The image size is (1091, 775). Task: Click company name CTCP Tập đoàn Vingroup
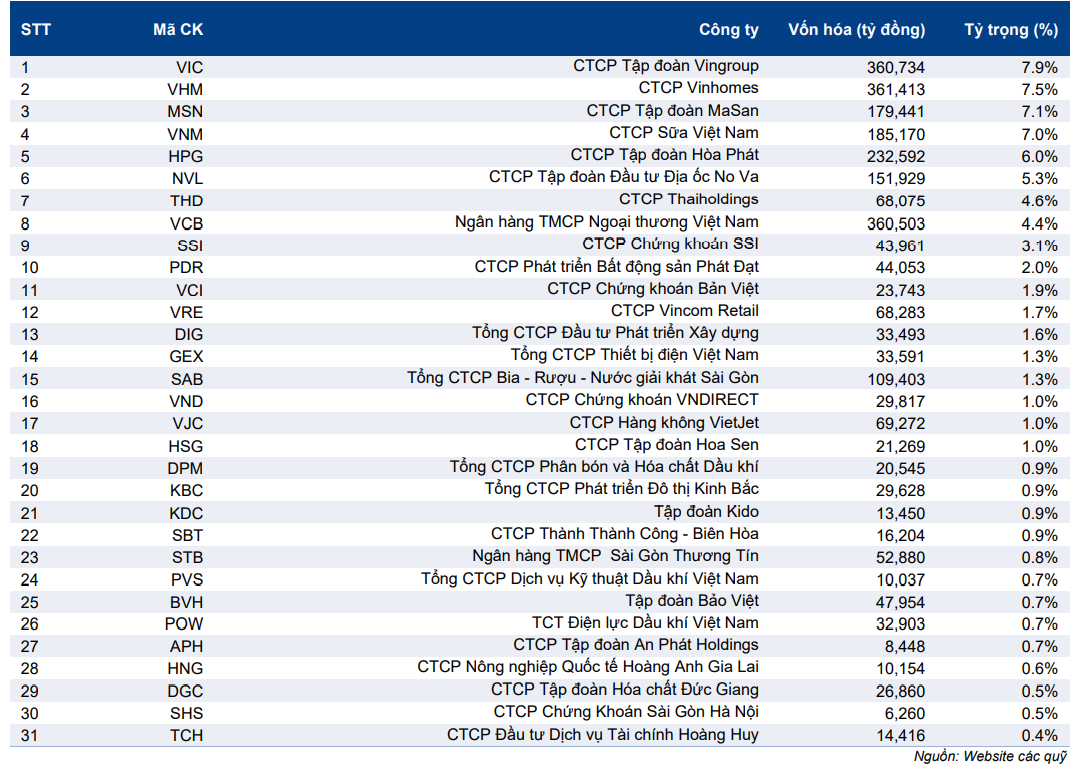pyautogui.click(x=666, y=66)
